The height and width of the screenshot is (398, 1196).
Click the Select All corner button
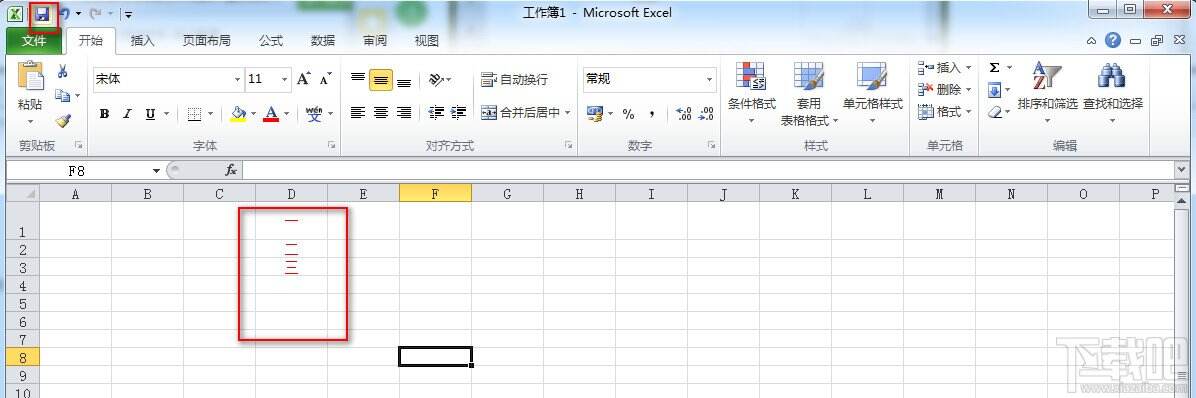[x=22, y=194]
